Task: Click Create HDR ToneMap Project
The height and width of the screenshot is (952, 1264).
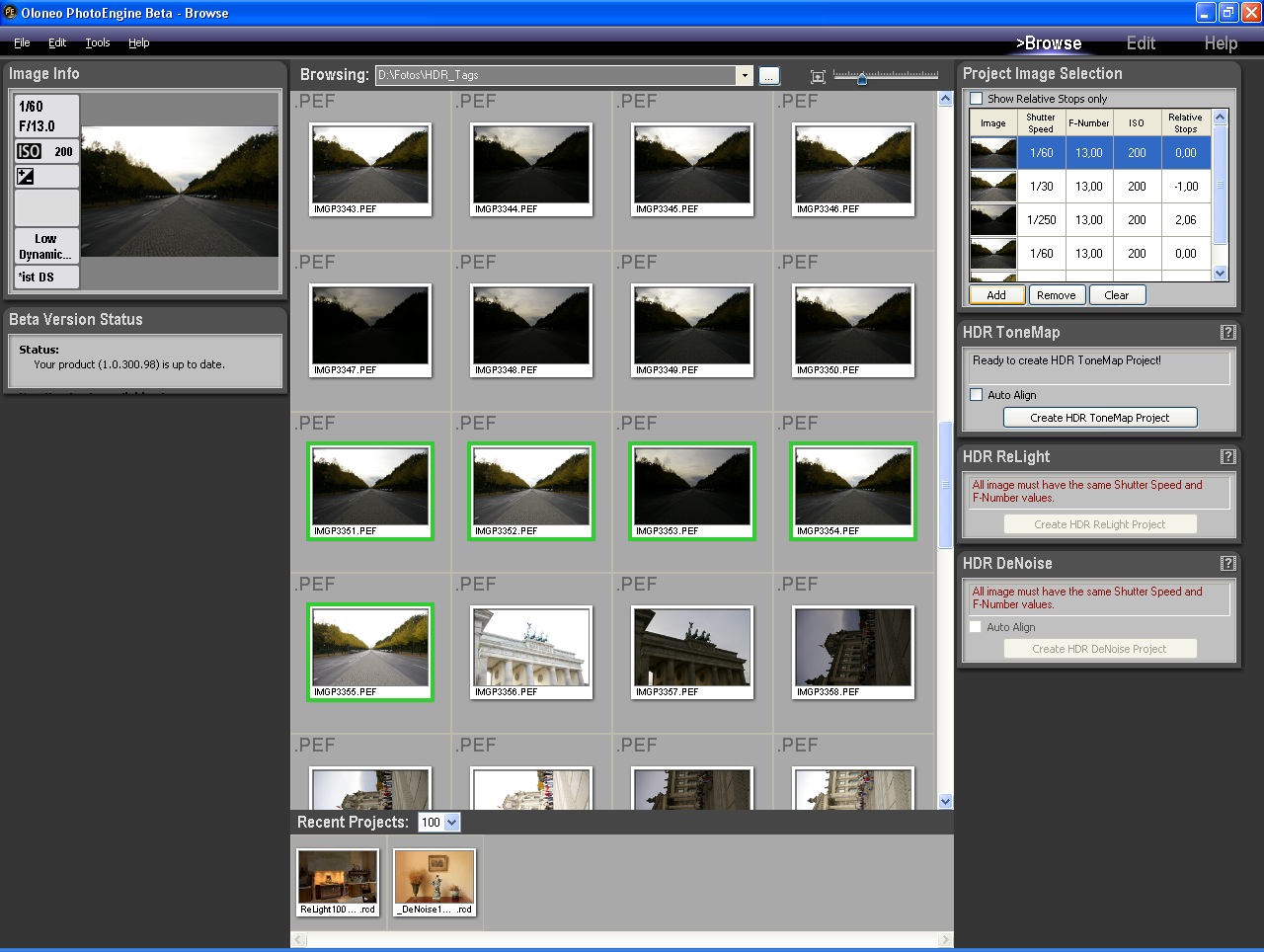Action: click(1100, 417)
